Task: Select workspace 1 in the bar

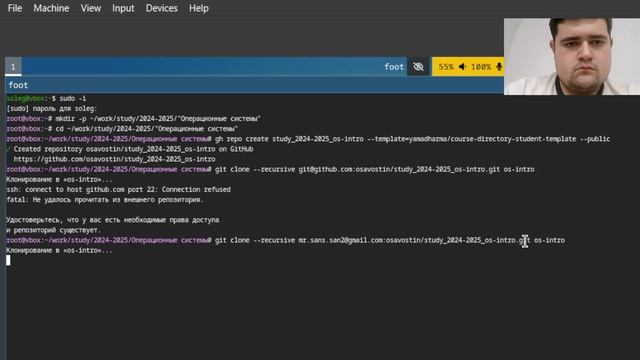Action: point(13,67)
